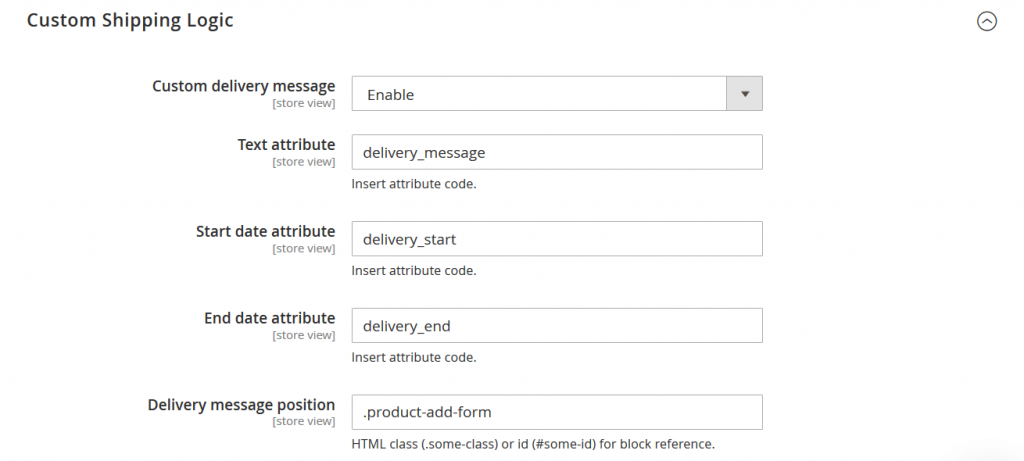This screenshot has width=1024, height=461.
Task: Click the .product-add-form position field
Action: tap(557, 412)
